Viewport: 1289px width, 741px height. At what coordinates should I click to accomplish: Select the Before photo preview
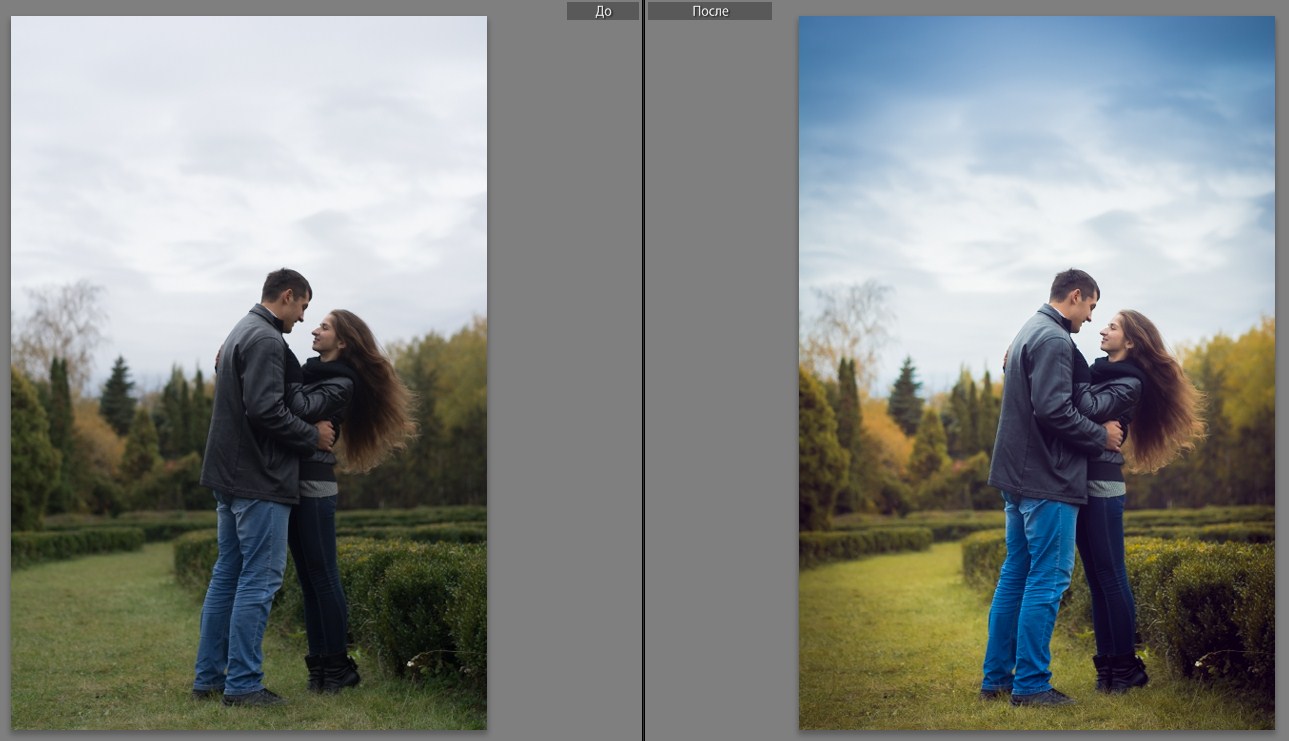pos(249,372)
